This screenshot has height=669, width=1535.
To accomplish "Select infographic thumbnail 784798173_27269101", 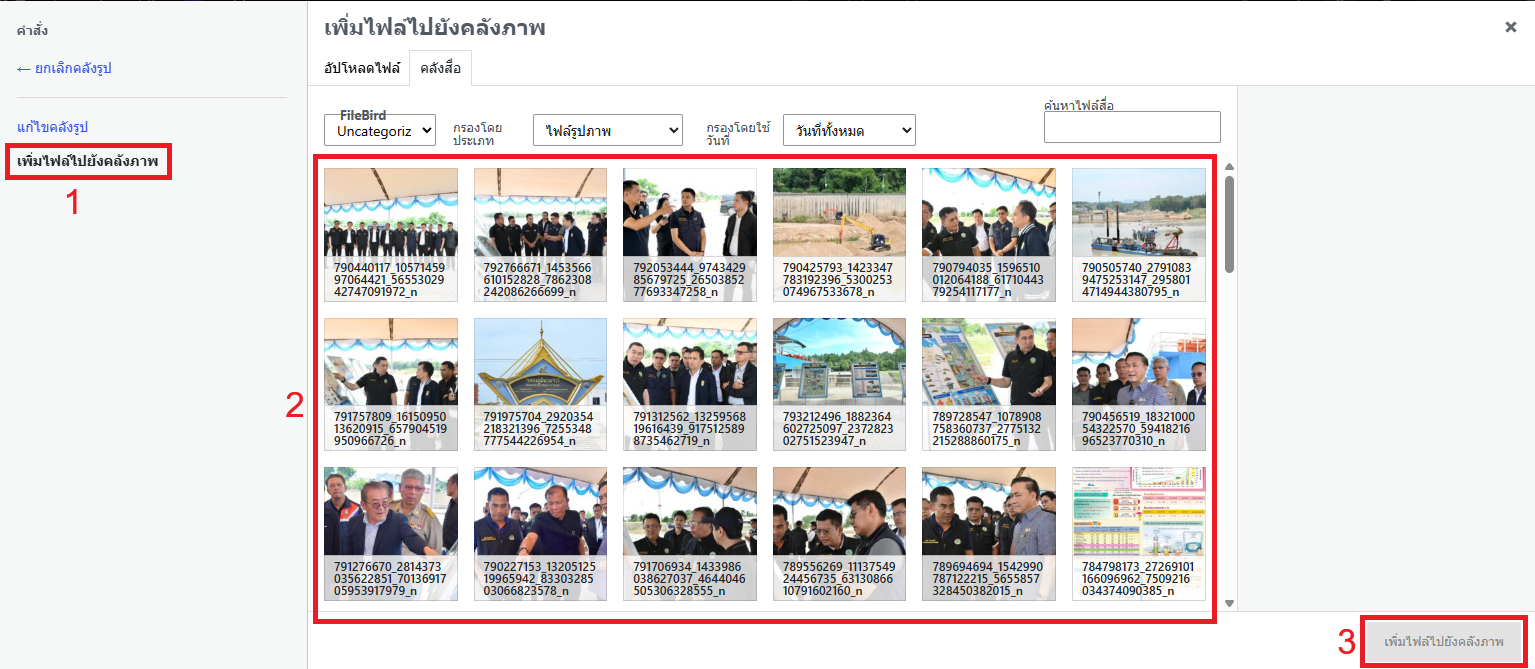I will tap(1139, 534).
